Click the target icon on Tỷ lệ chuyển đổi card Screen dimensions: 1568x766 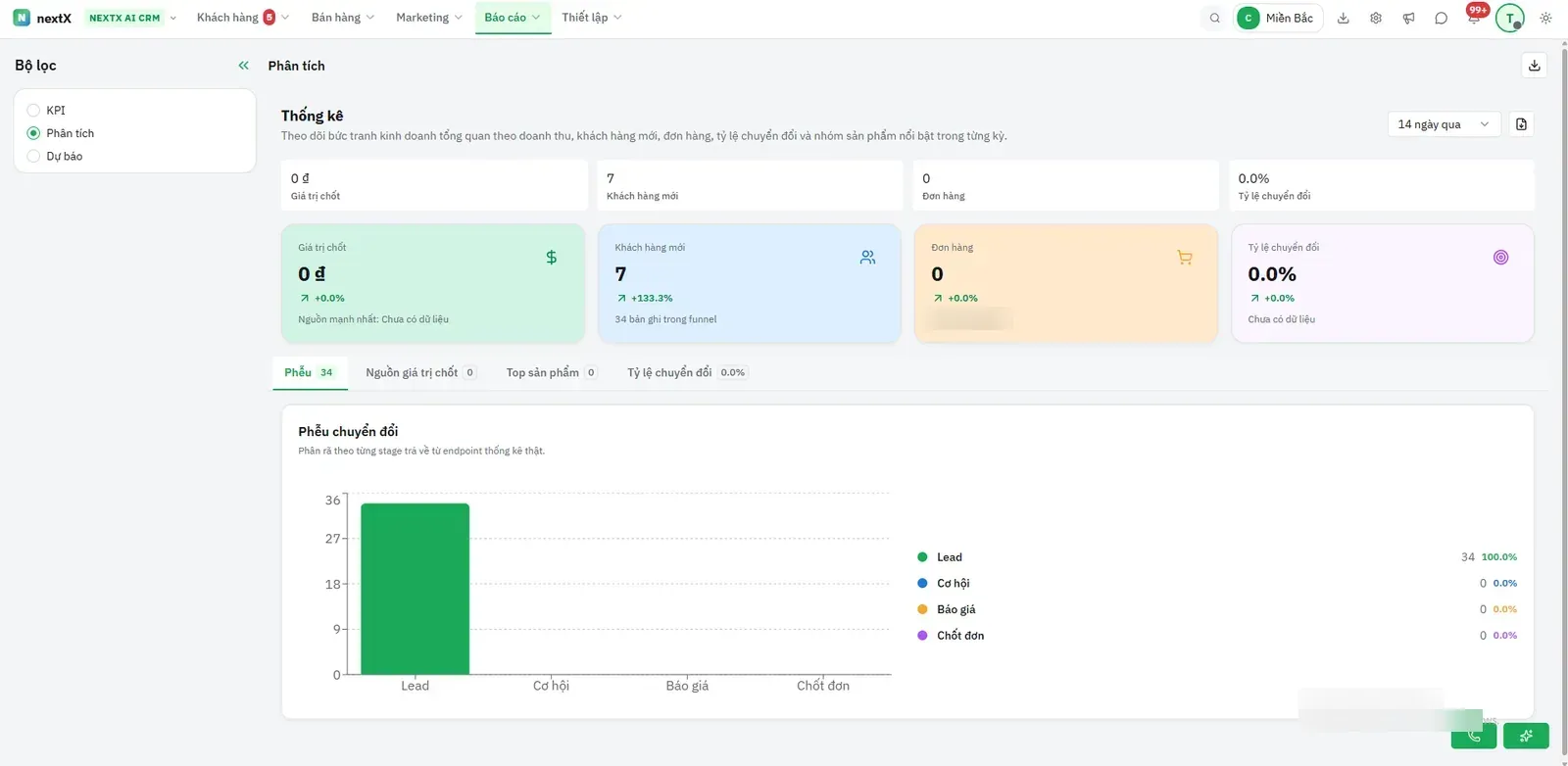pyautogui.click(x=1500, y=257)
